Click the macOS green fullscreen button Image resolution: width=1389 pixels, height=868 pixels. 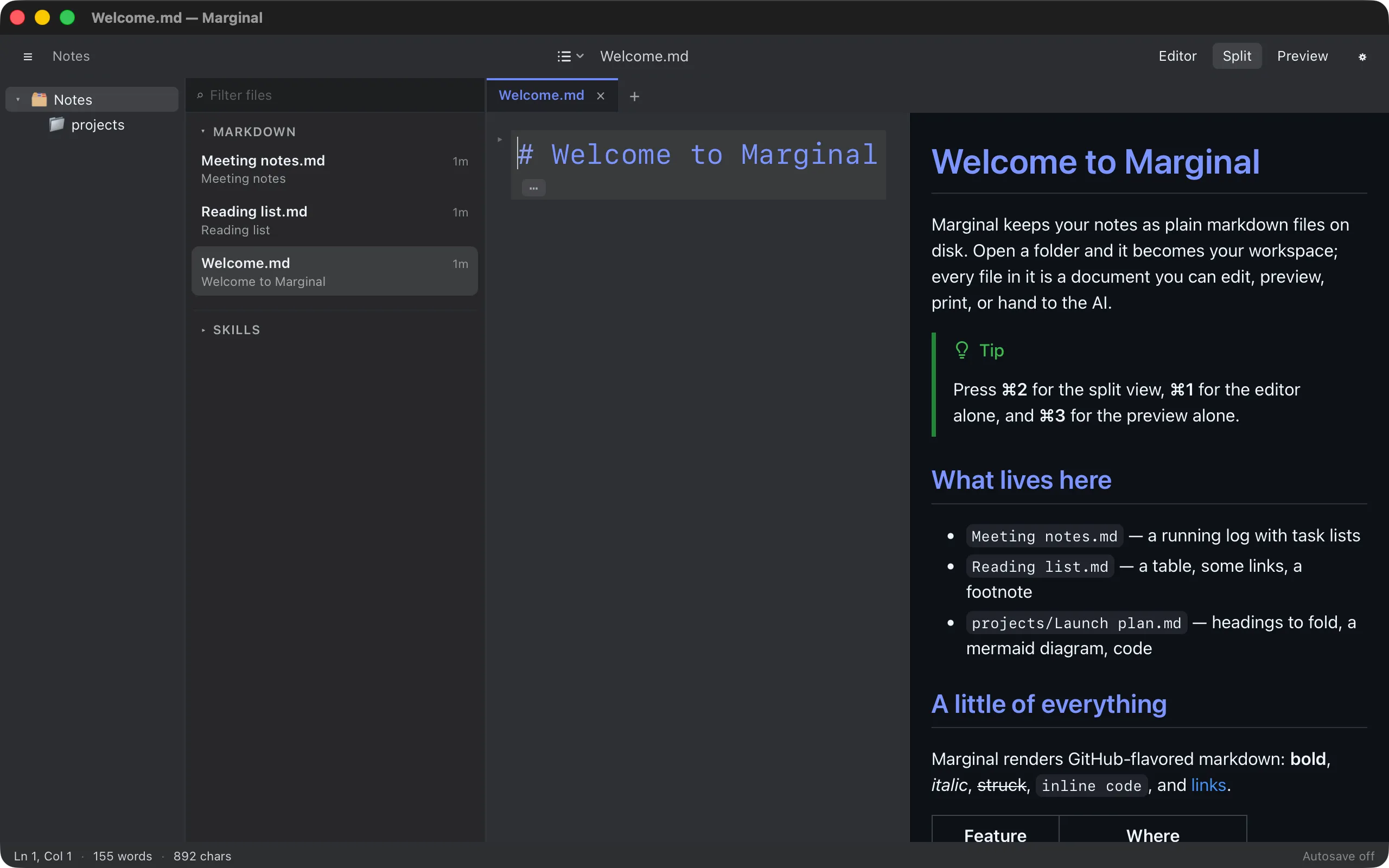point(67,18)
